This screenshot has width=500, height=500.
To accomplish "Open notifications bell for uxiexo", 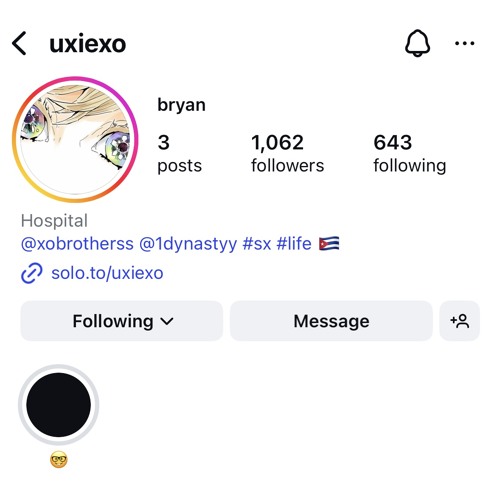I will [417, 43].
